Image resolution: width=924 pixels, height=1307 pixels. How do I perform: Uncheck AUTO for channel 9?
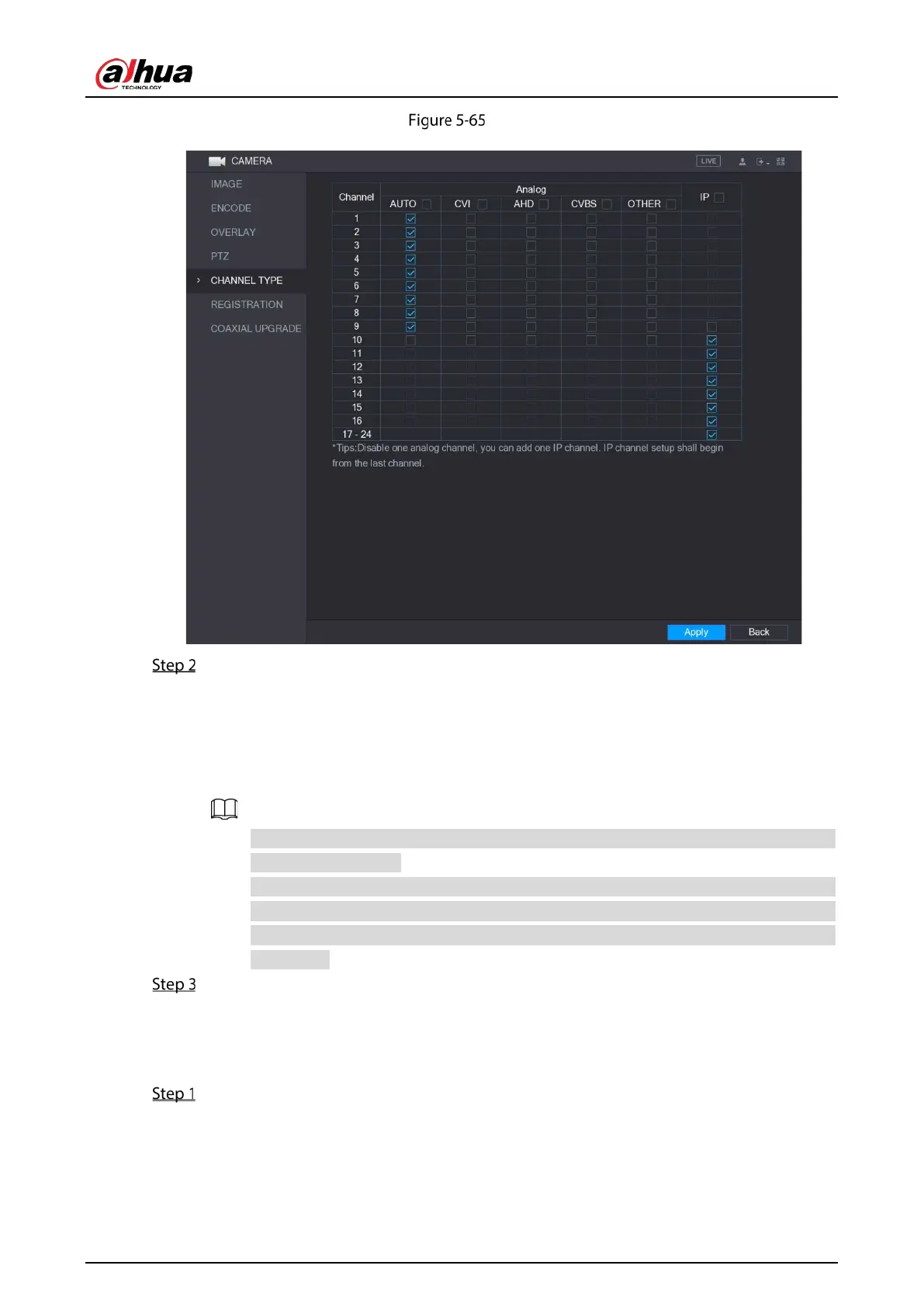point(410,327)
